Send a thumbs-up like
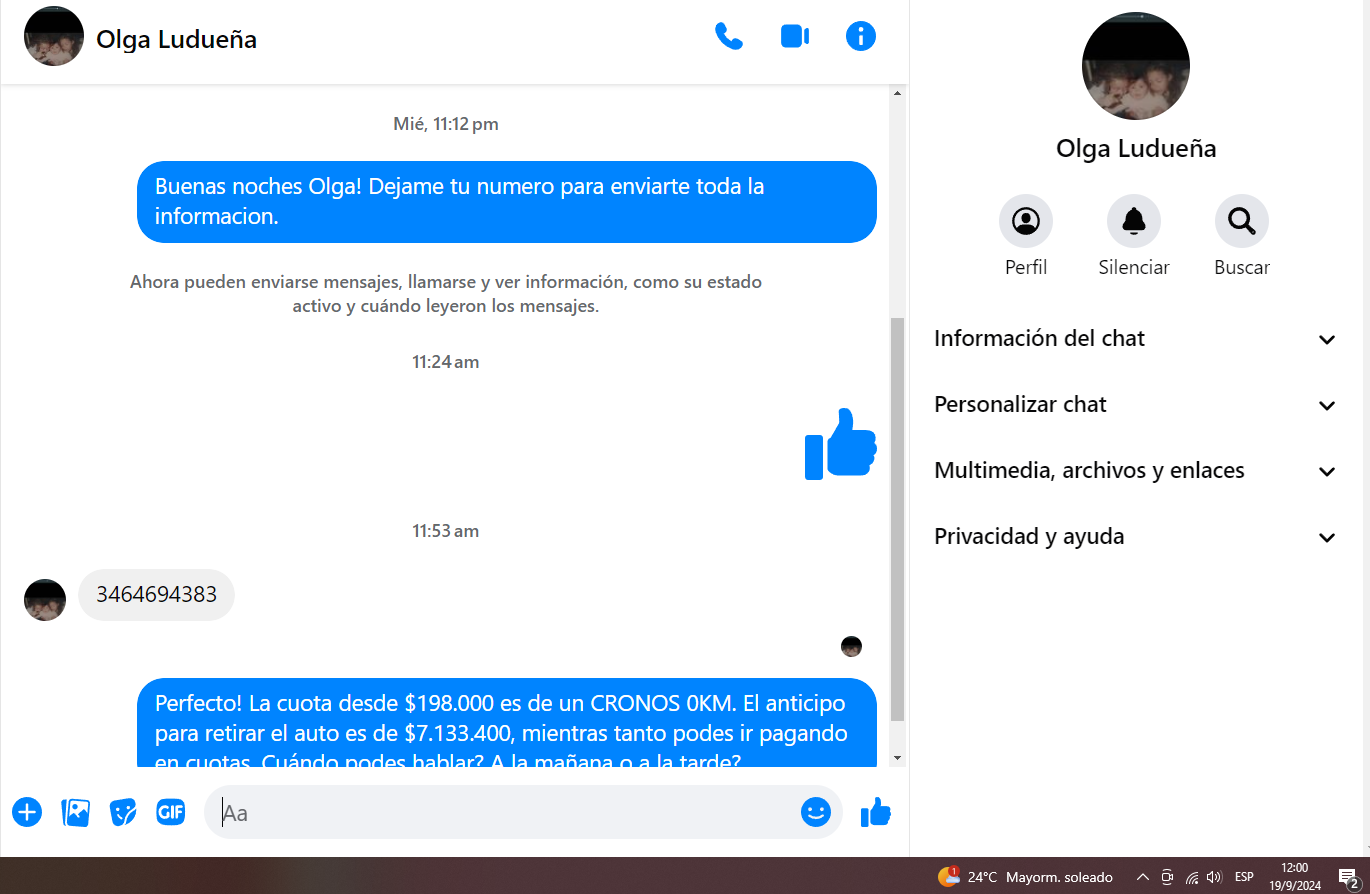Screen dimensions: 1370x894 tap(875, 812)
